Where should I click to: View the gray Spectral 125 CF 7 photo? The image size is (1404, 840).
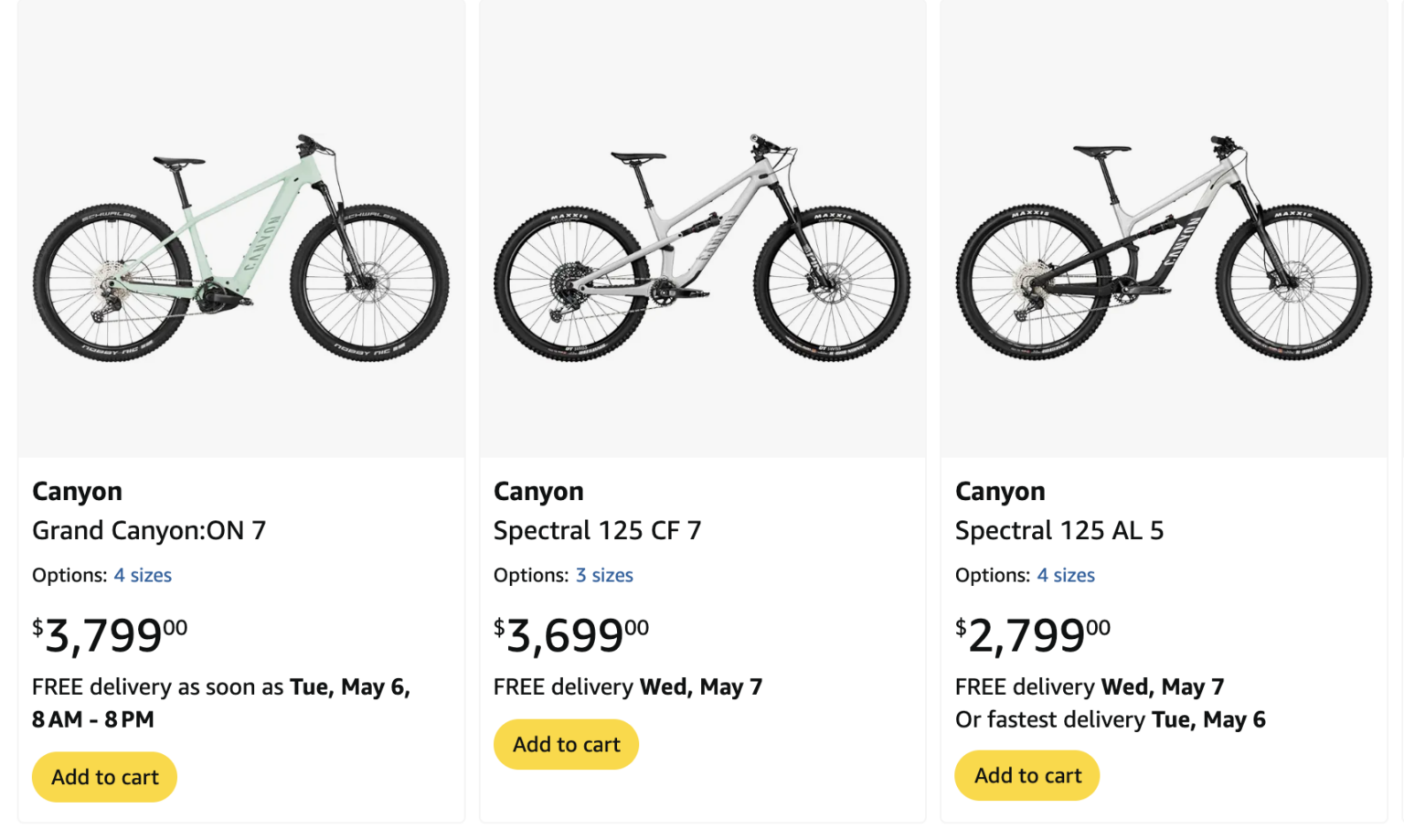[x=702, y=229]
